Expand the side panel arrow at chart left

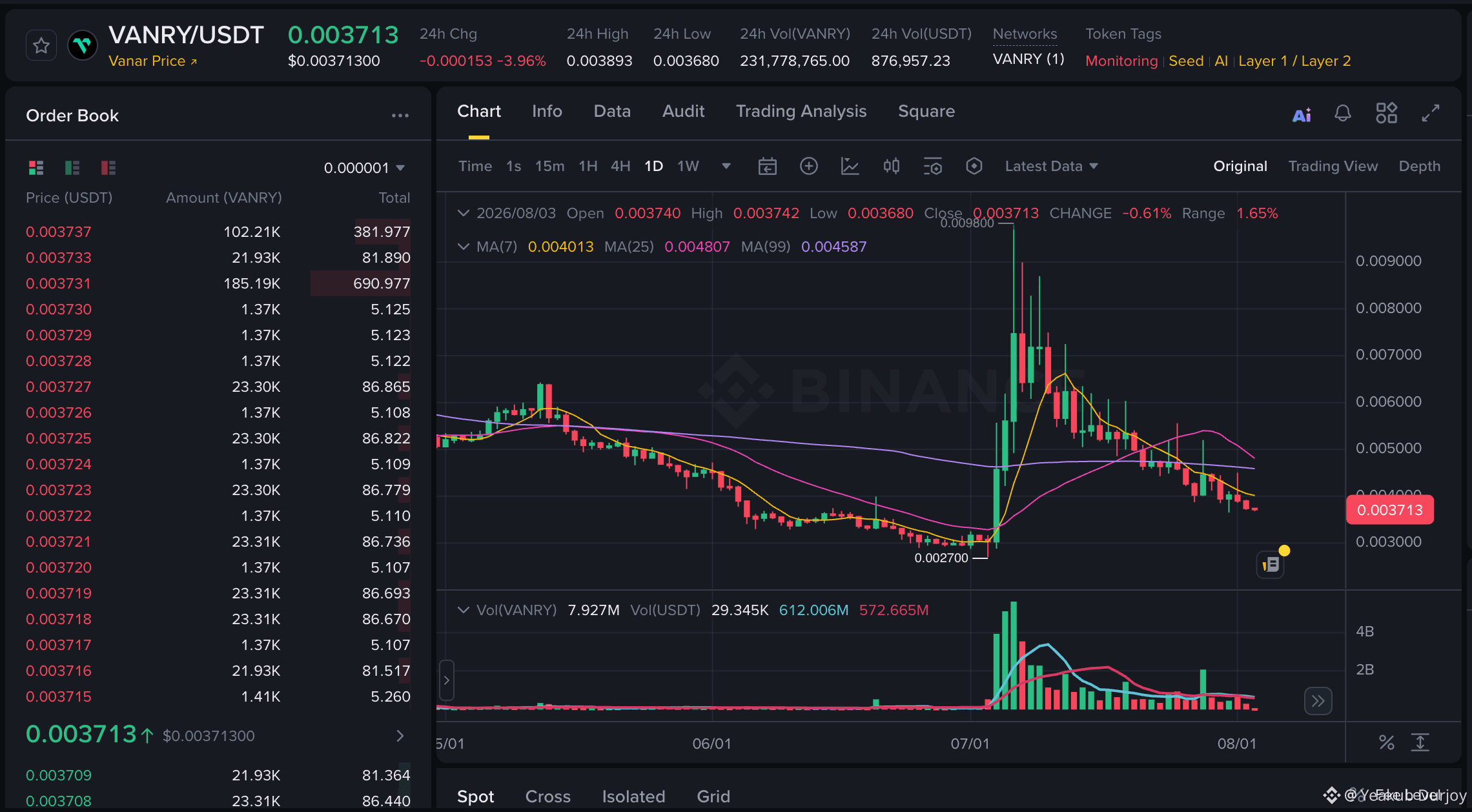click(446, 680)
